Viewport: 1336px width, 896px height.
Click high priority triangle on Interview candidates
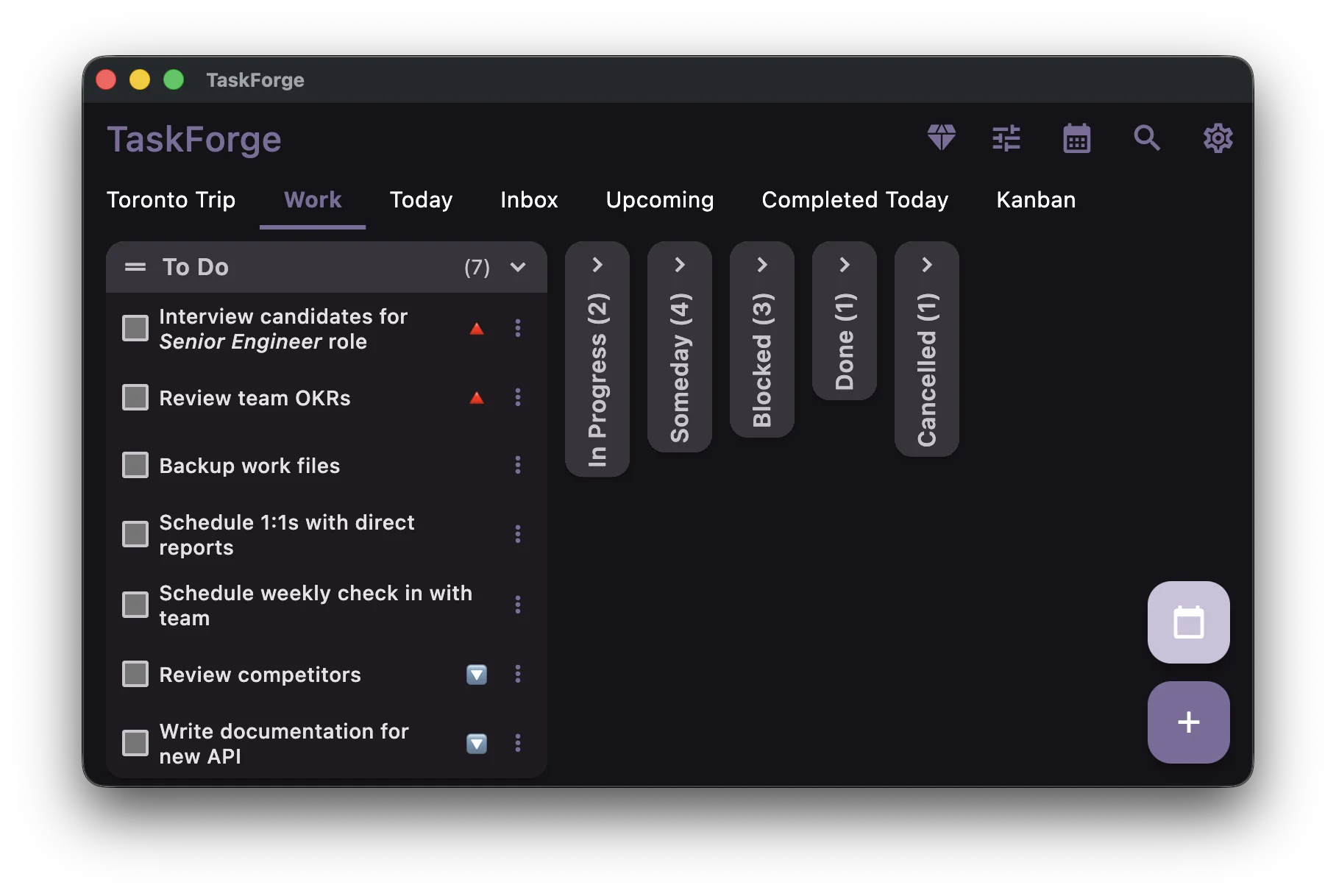477,329
